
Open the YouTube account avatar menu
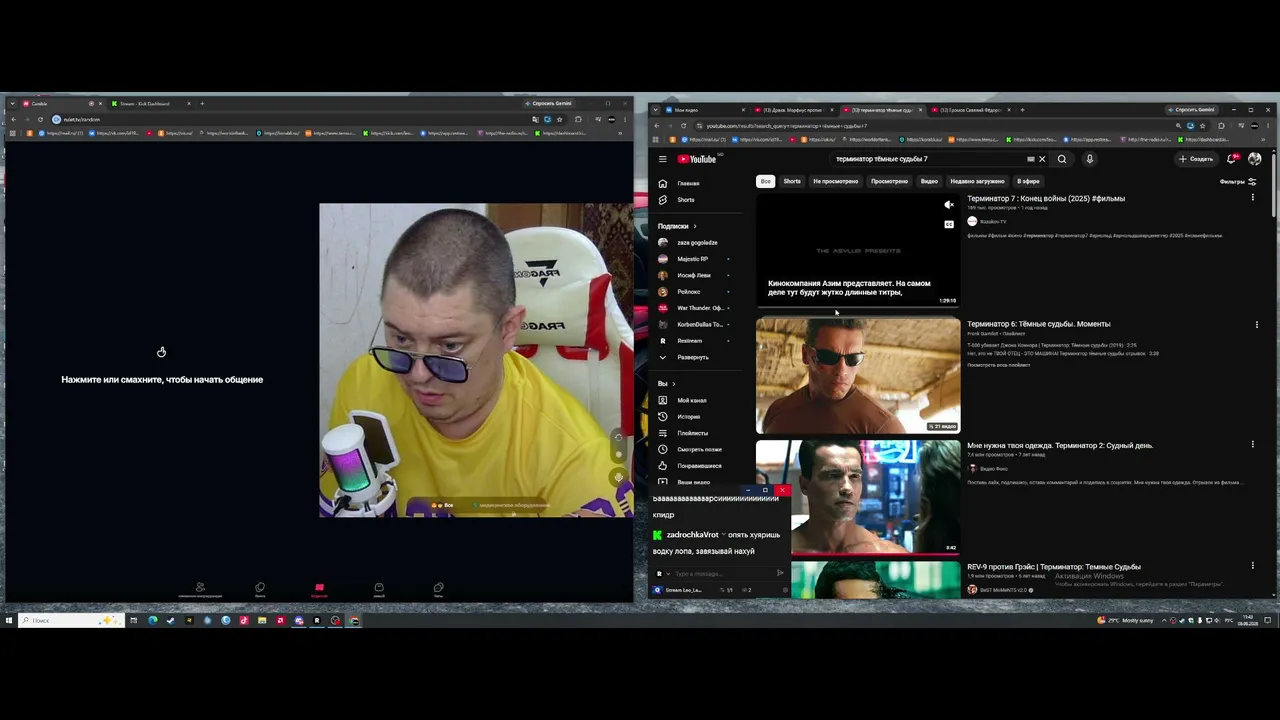click(x=1255, y=159)
